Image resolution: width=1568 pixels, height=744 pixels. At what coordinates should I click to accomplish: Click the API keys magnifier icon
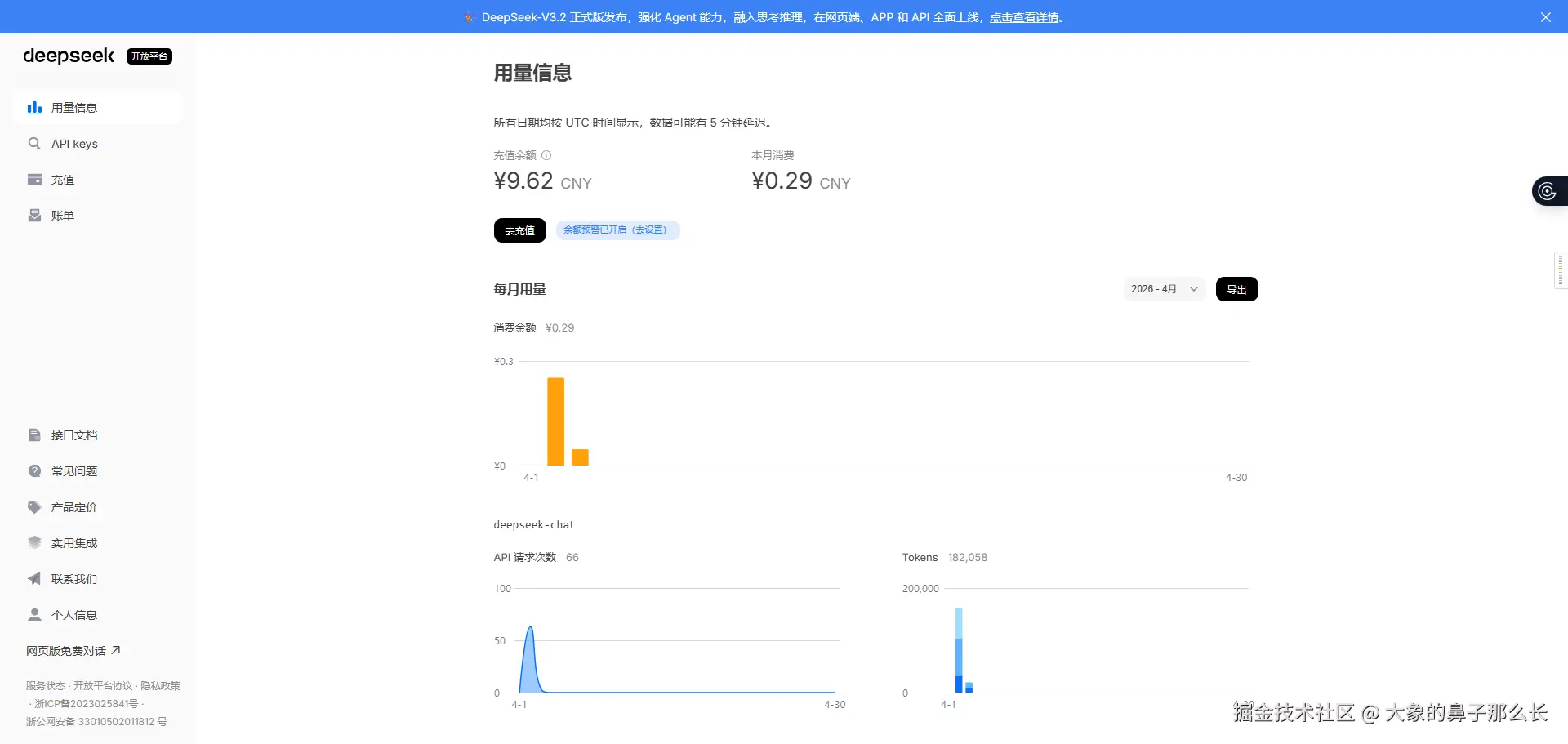tap(33, 143)
